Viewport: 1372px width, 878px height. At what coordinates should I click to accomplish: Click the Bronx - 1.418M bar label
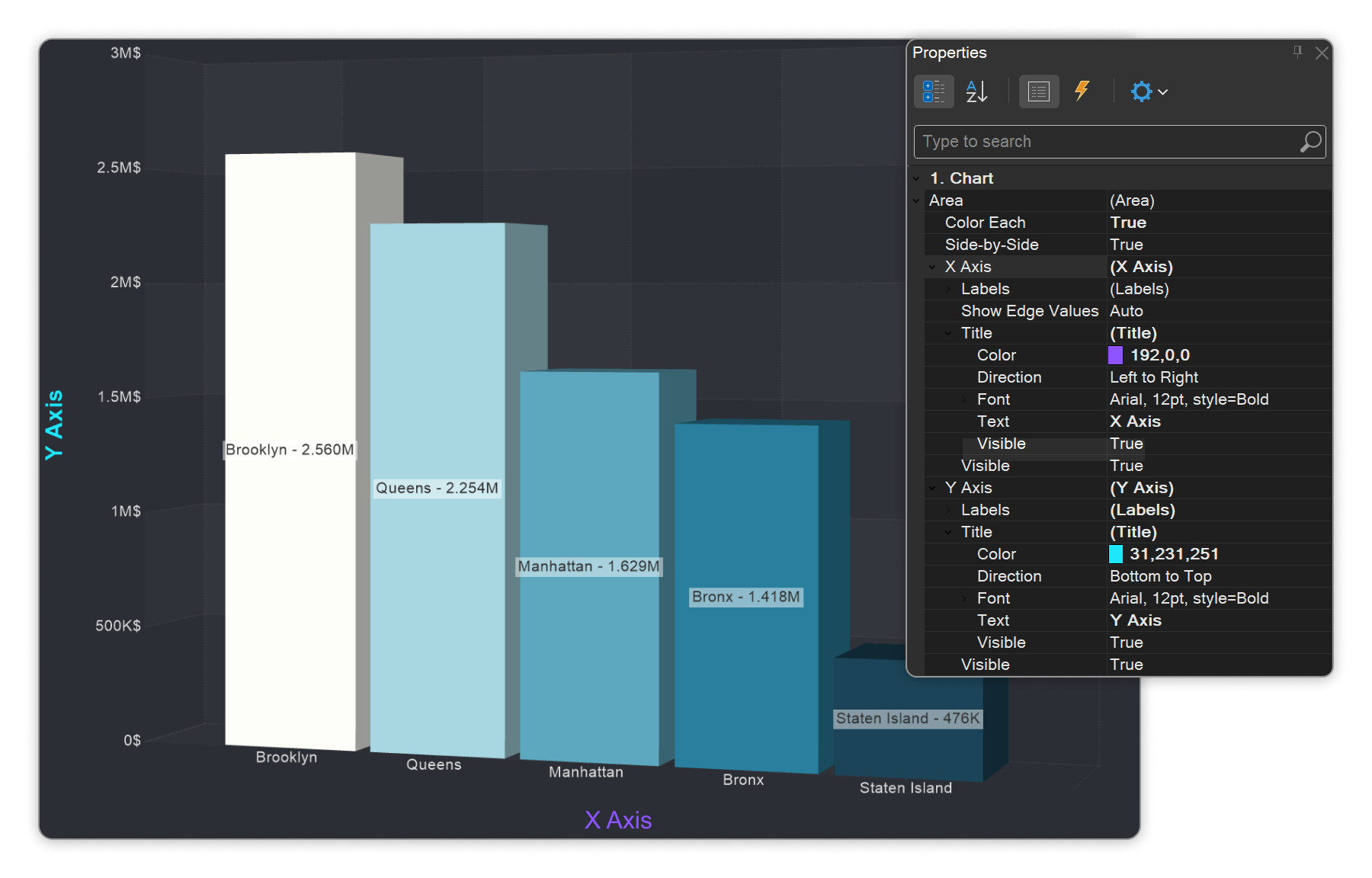(x=746, y=597)
